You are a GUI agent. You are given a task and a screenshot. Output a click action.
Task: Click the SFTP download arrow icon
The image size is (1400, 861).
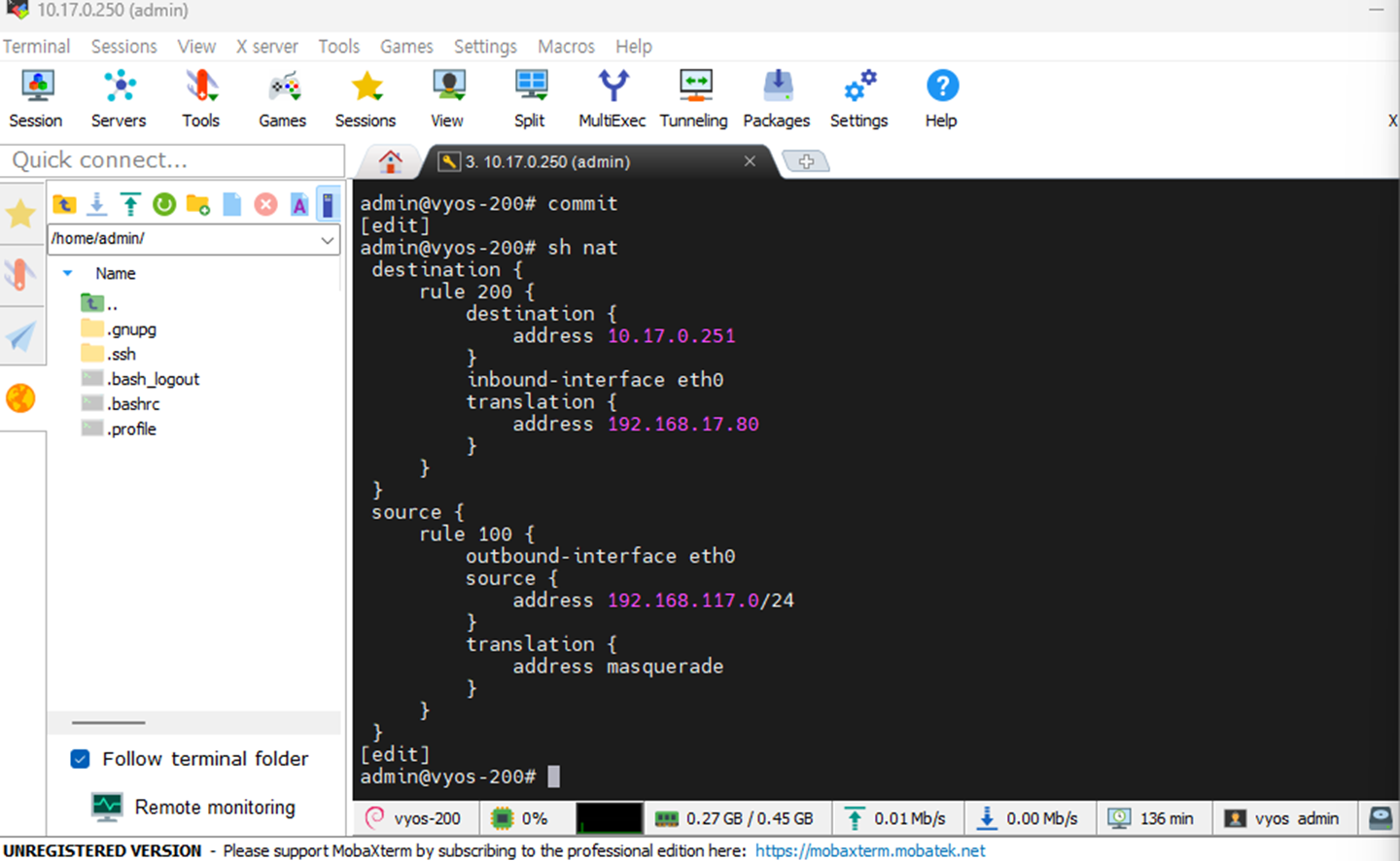pos(97,204)
